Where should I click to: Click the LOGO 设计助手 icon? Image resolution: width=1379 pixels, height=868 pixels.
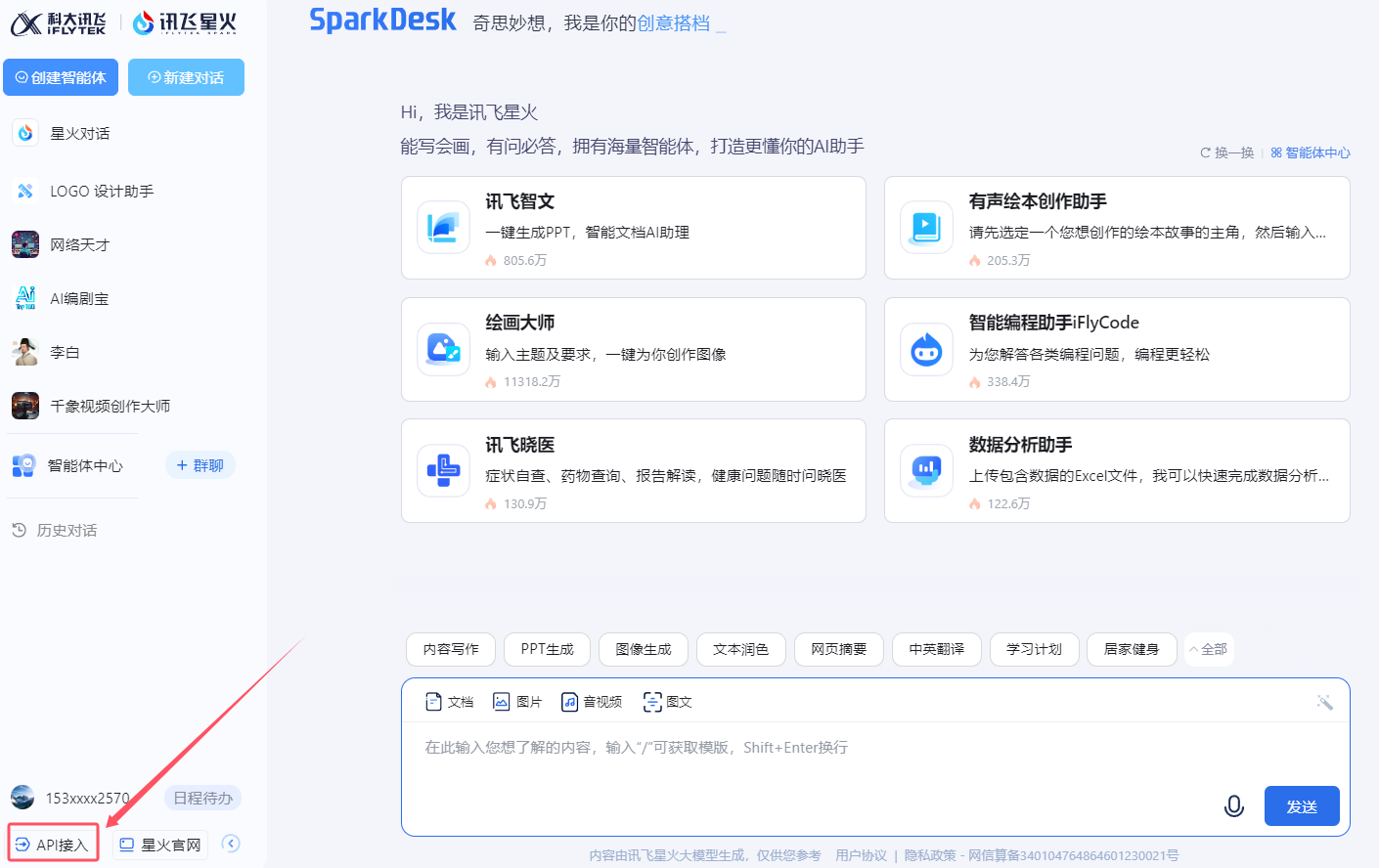point(25,192)
